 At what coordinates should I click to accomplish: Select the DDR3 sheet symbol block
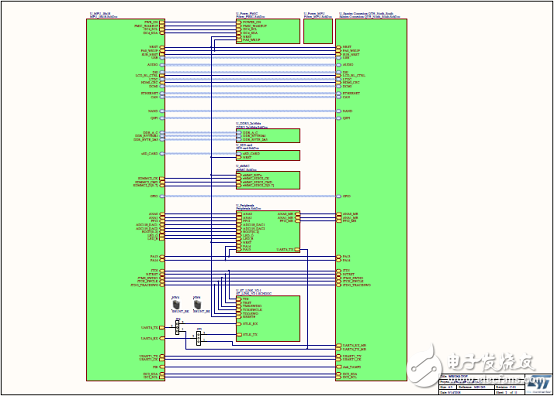pos(268,136)
